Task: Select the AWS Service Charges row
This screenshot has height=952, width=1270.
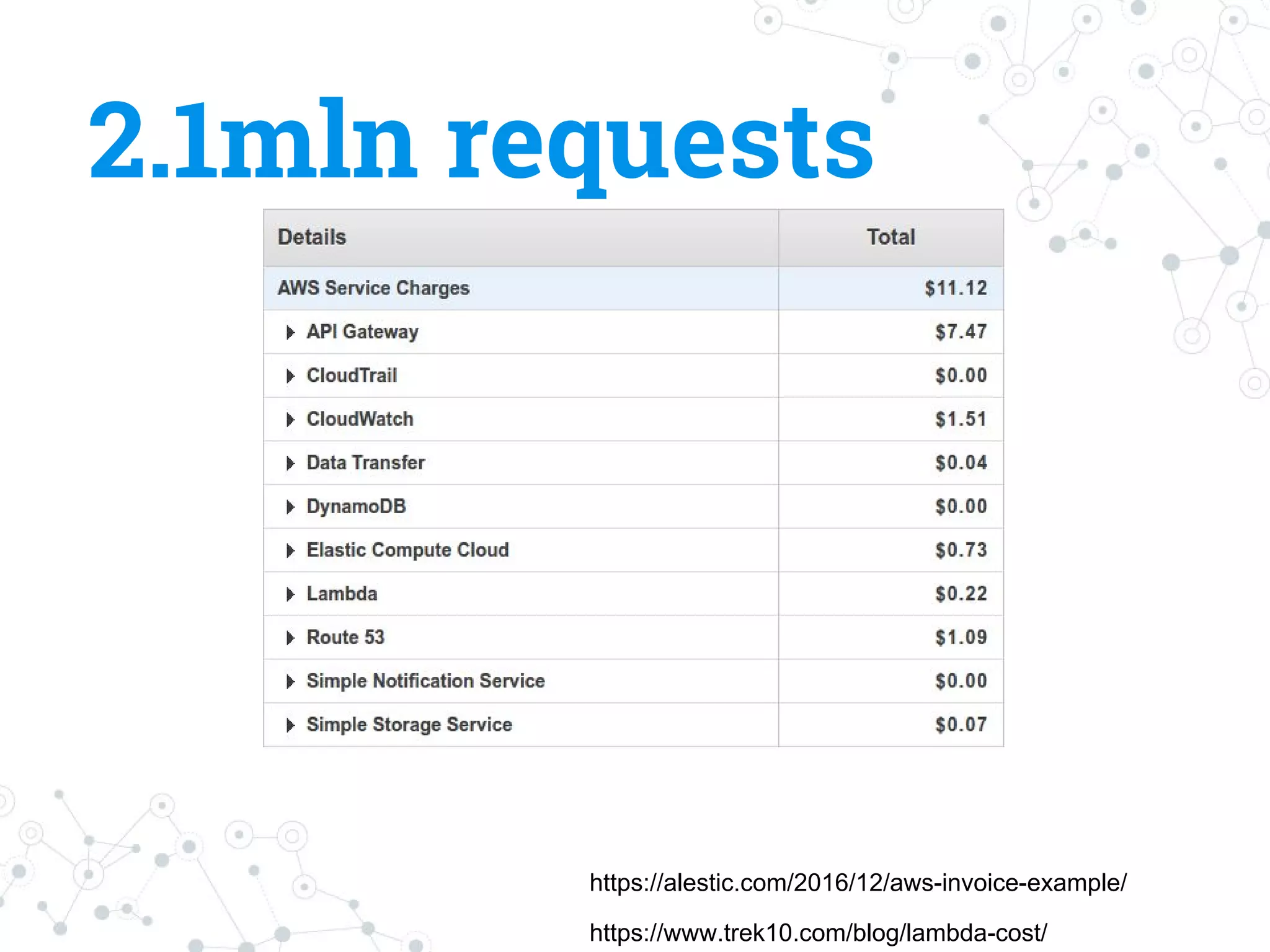Action: pos(373,288)
